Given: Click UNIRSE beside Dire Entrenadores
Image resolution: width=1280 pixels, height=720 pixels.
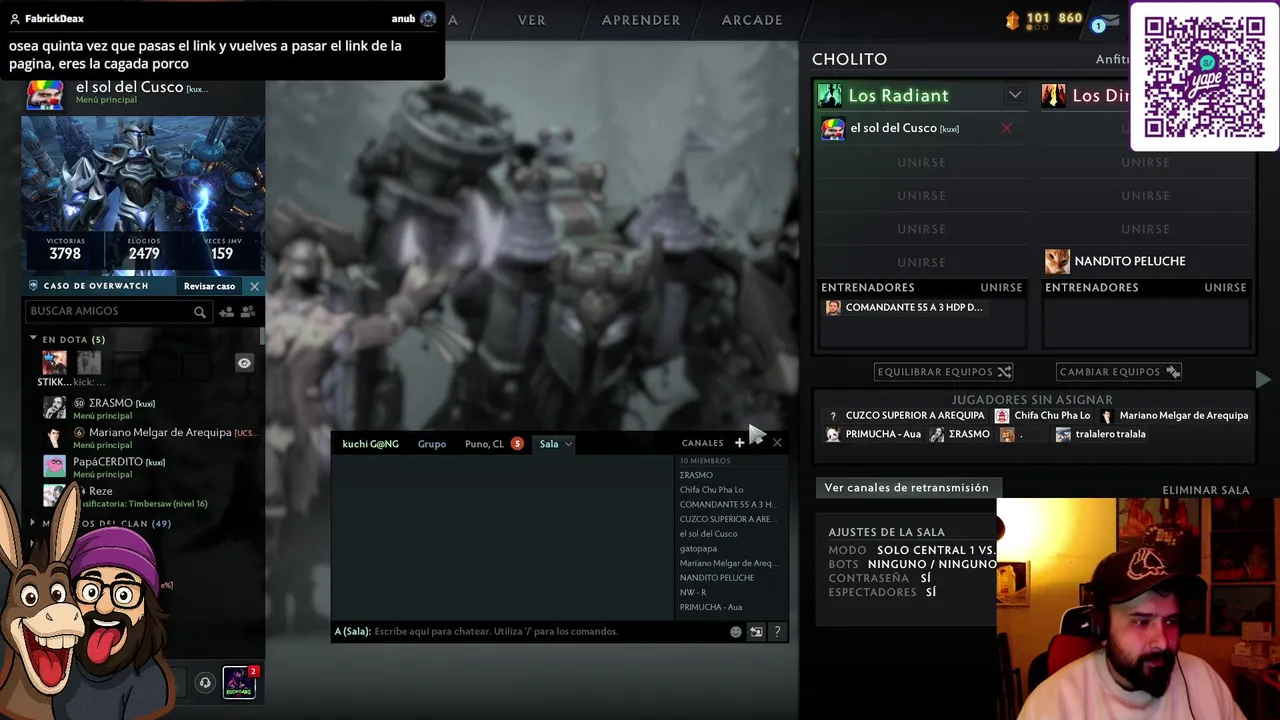Looking at the screenshot, I should [x=1225, y=287].
